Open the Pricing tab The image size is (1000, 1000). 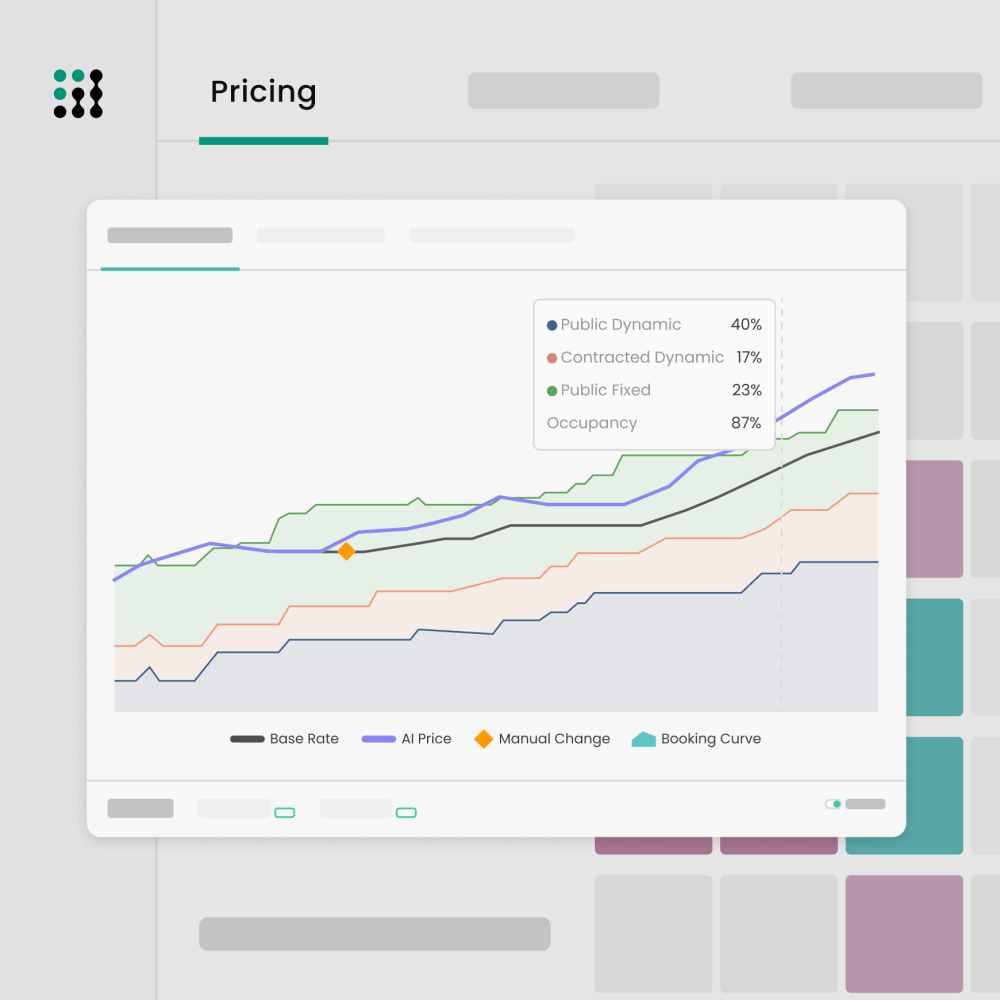pyautogui.click(x=263, y=93)
